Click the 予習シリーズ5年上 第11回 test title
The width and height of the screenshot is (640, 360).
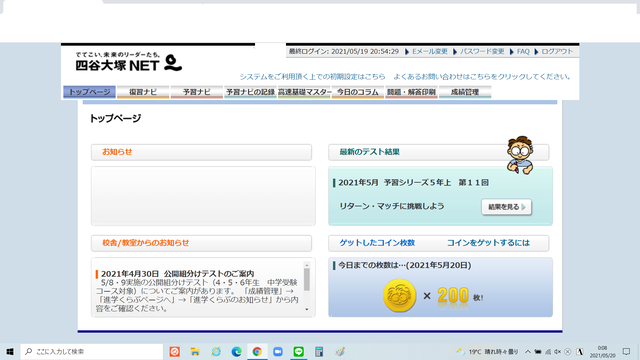(x=413, y=182)
